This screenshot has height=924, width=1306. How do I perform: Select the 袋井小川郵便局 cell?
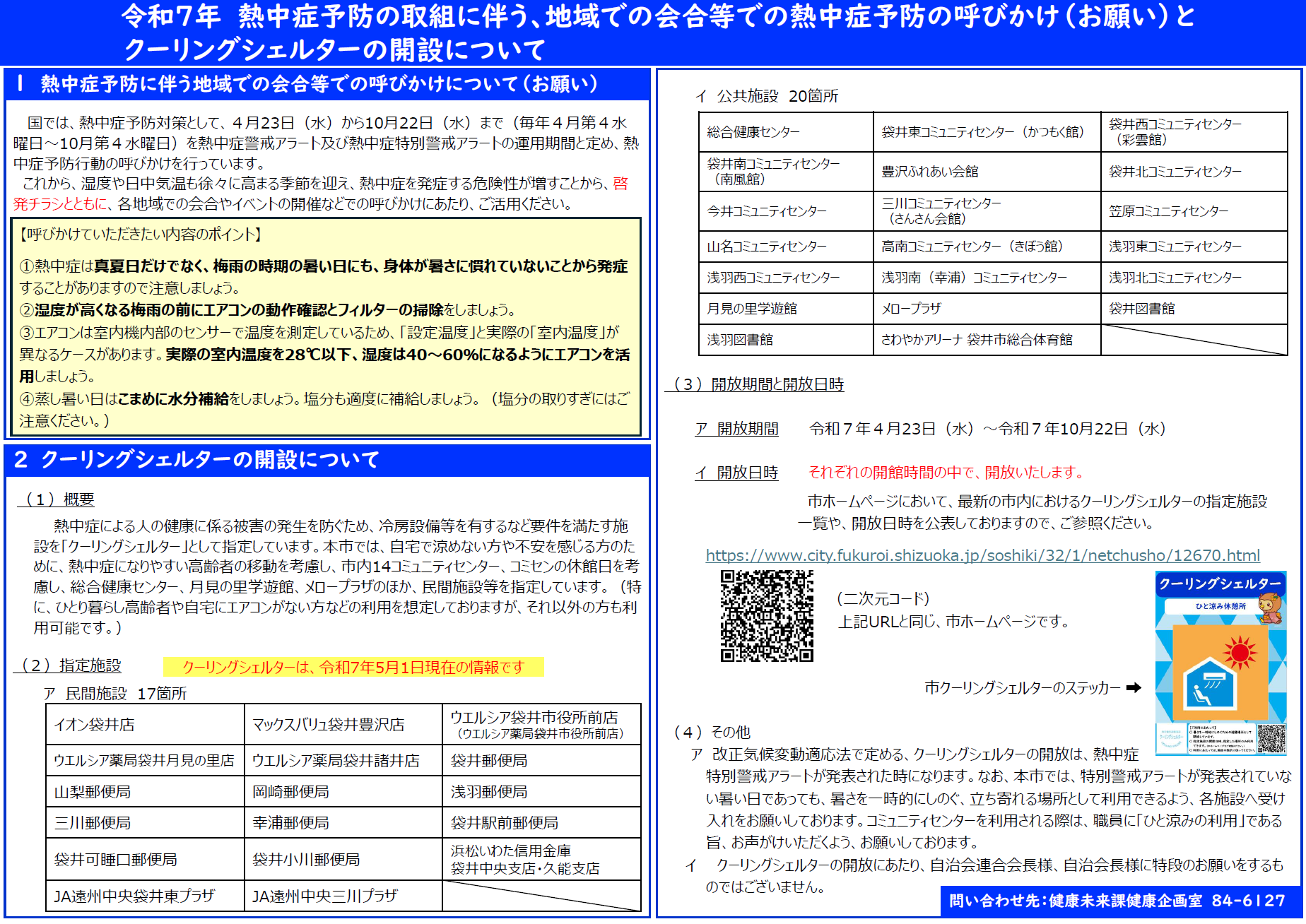343,859
